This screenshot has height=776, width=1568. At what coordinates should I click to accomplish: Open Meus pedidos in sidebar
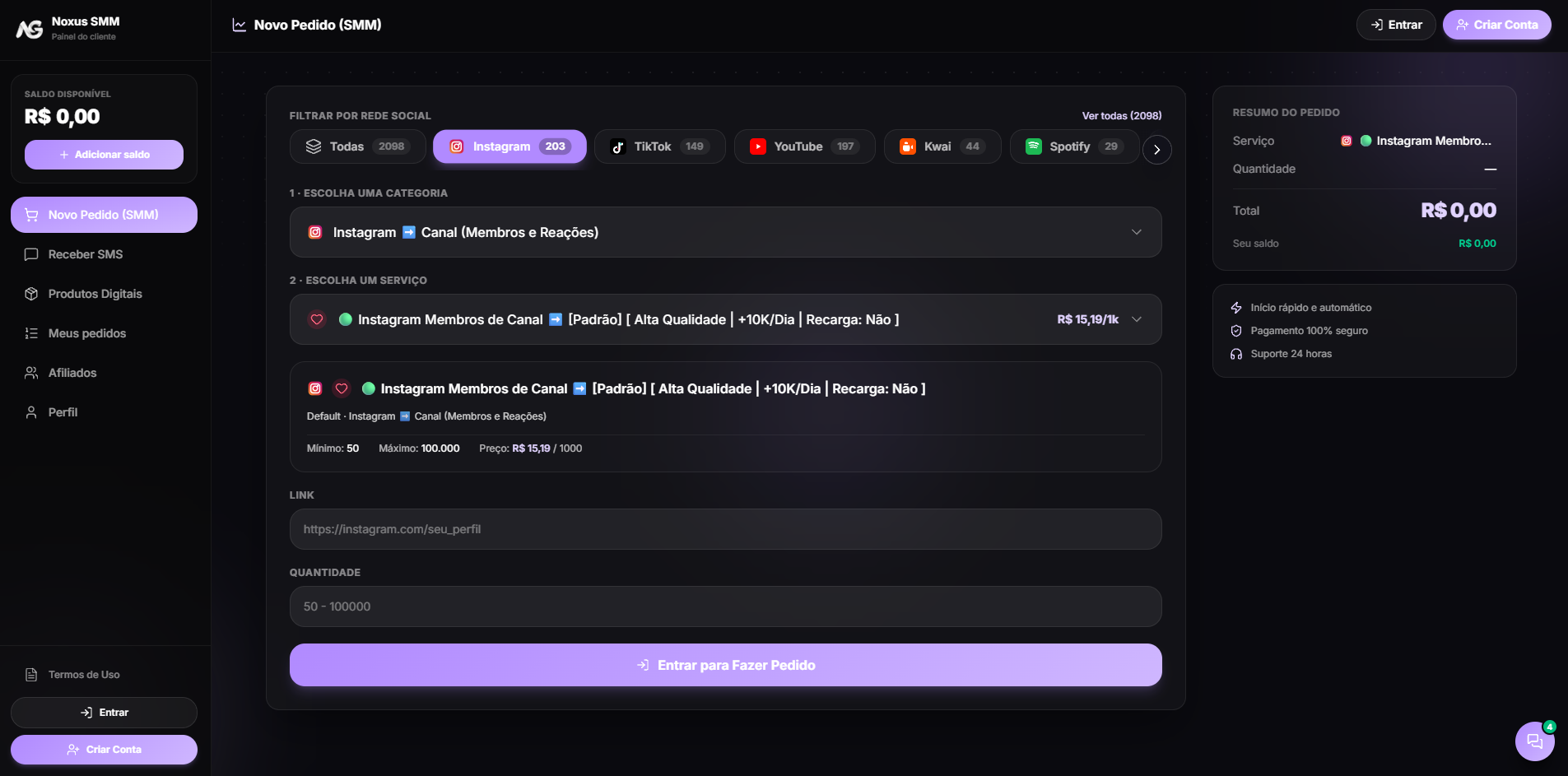coord(104,333)
